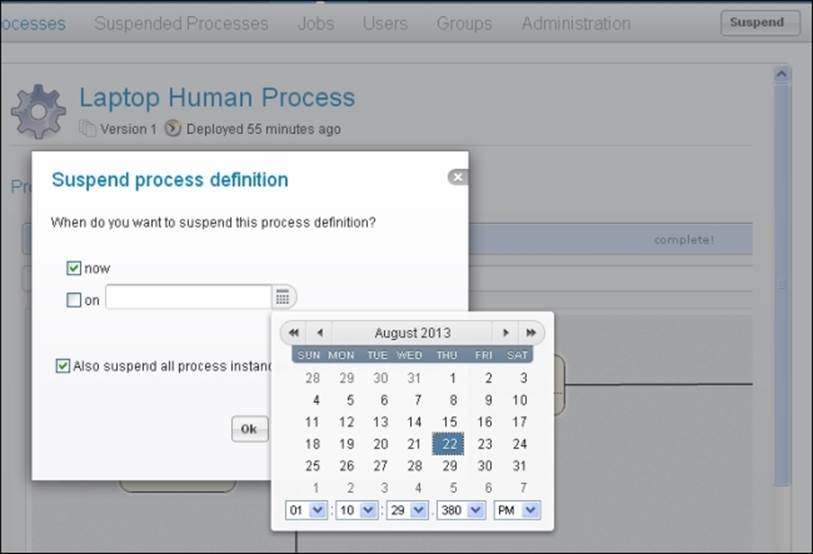Select August 16 in the calendar
This screenshot has height=554, width=813.
pos(484,422)
